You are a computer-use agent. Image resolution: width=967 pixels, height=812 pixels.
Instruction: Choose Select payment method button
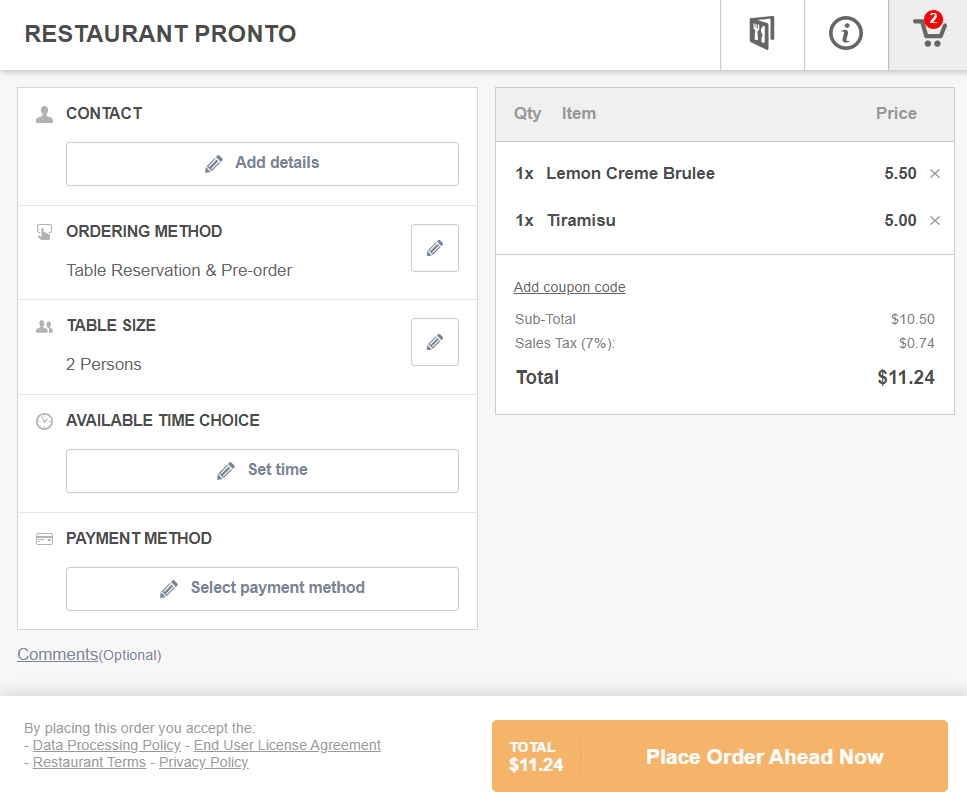point(262,589)
